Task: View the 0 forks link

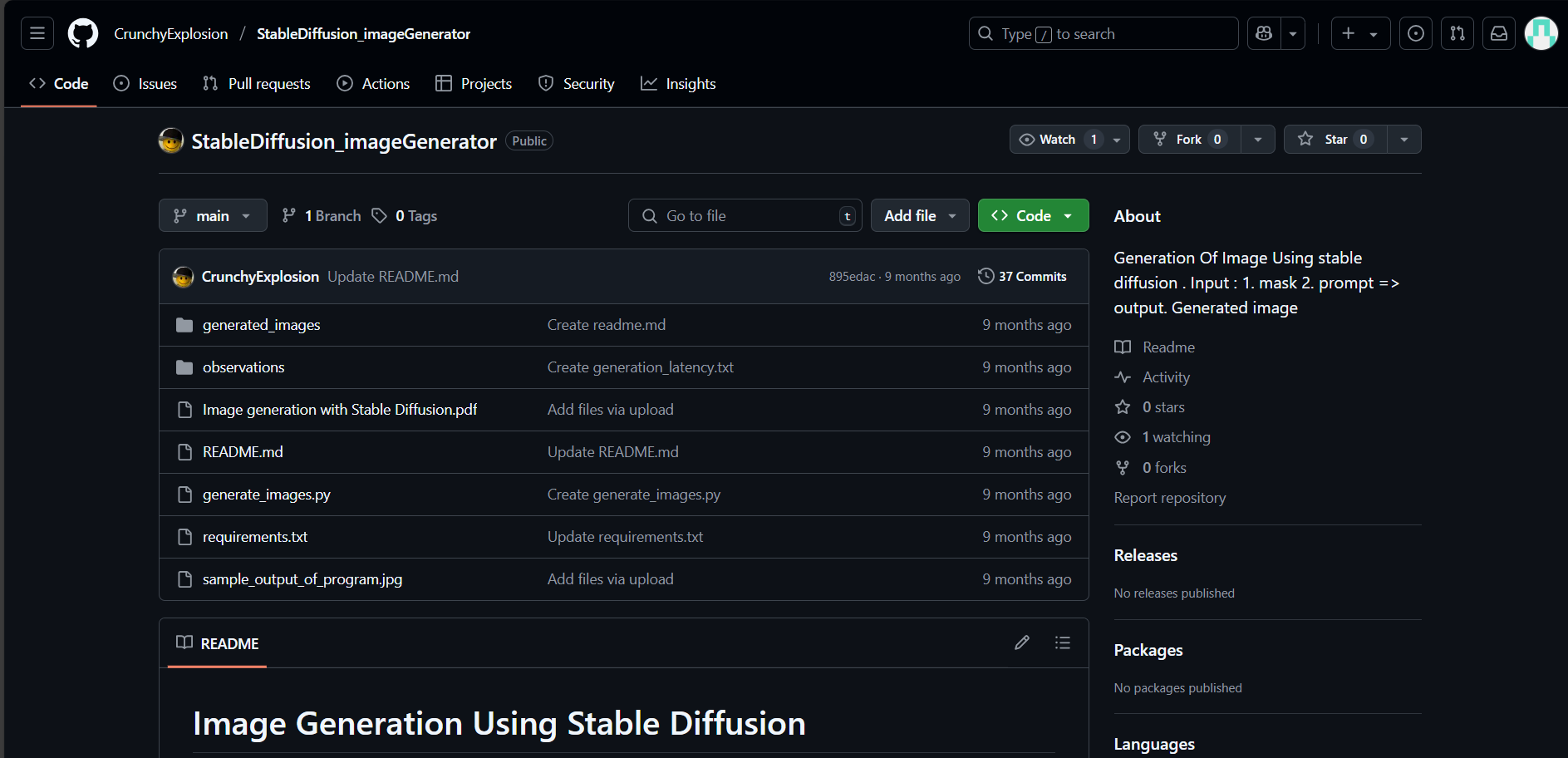Action: click(1151, 468)
